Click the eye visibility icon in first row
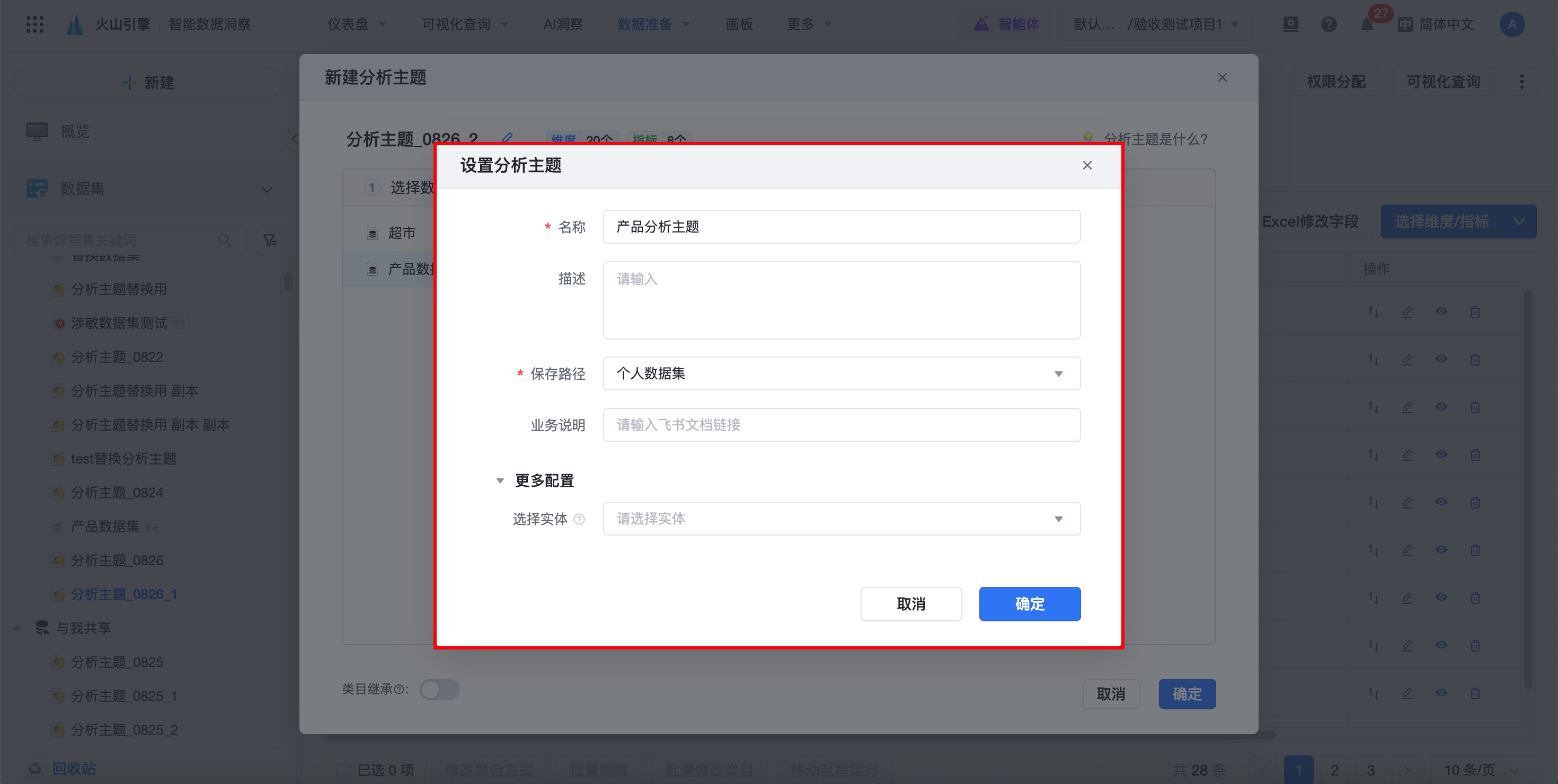This screenshot has height=784, width=1558. click(1441, 311)
